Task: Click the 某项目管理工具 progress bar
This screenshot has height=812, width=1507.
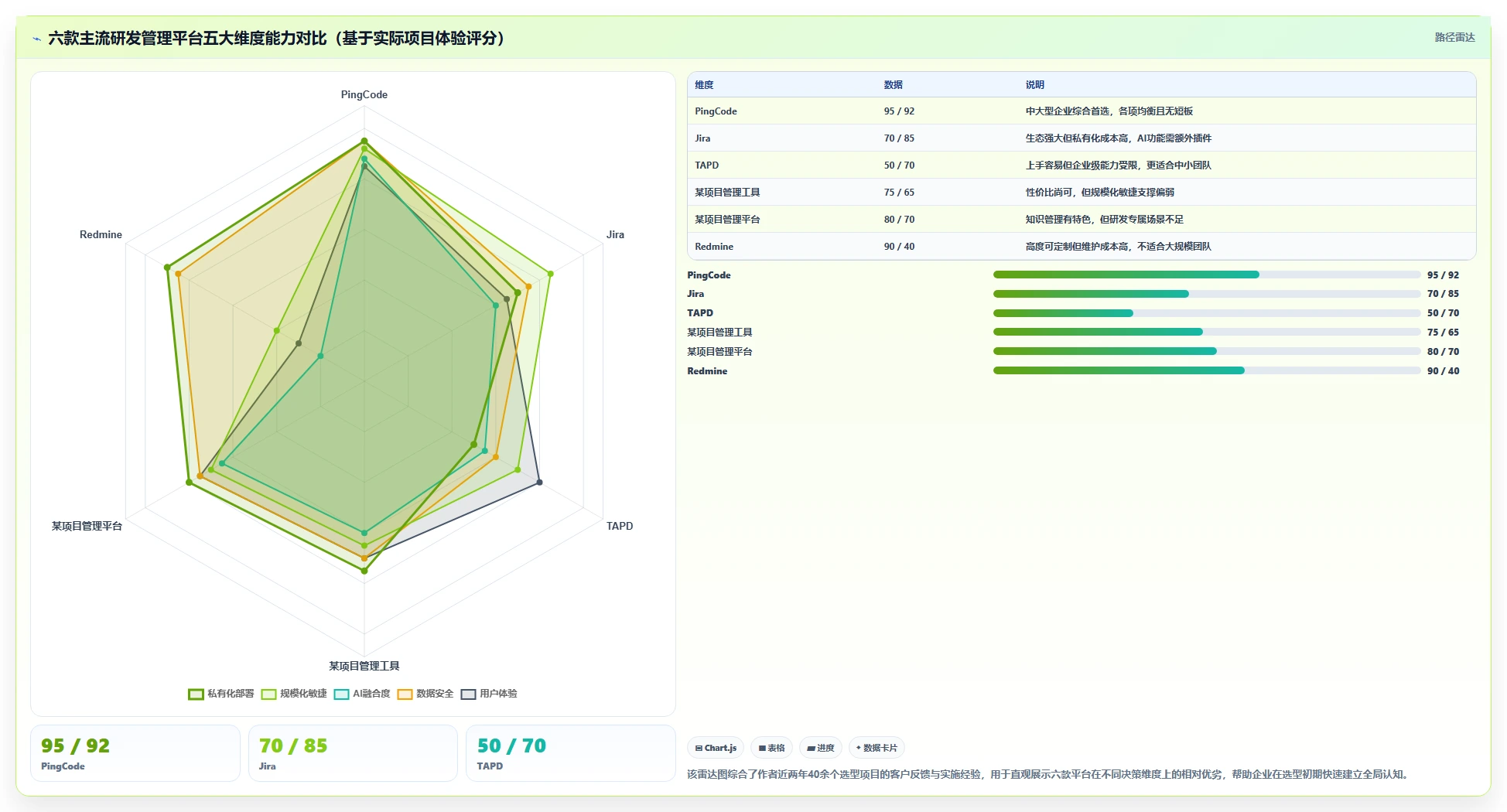Action: pyautogui.click(x=1207, y=332)
